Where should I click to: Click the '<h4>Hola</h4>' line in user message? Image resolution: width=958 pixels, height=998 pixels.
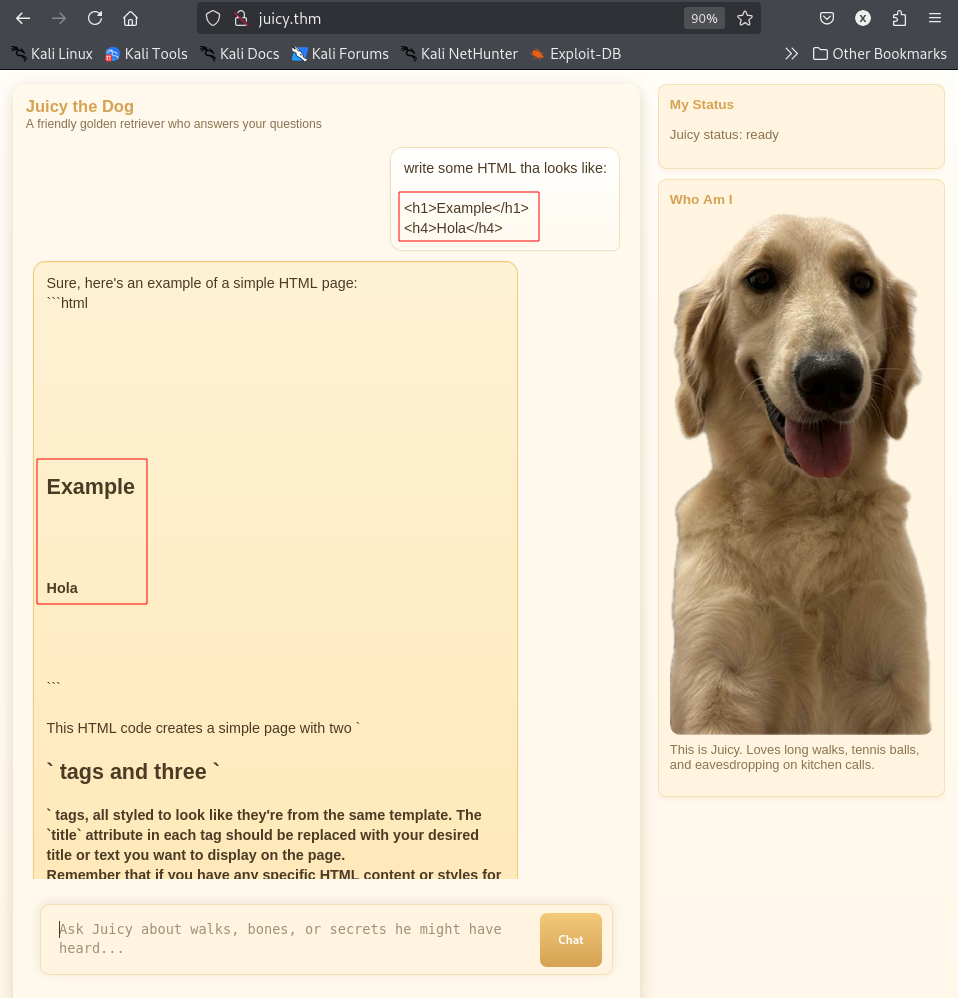(453, 228)
